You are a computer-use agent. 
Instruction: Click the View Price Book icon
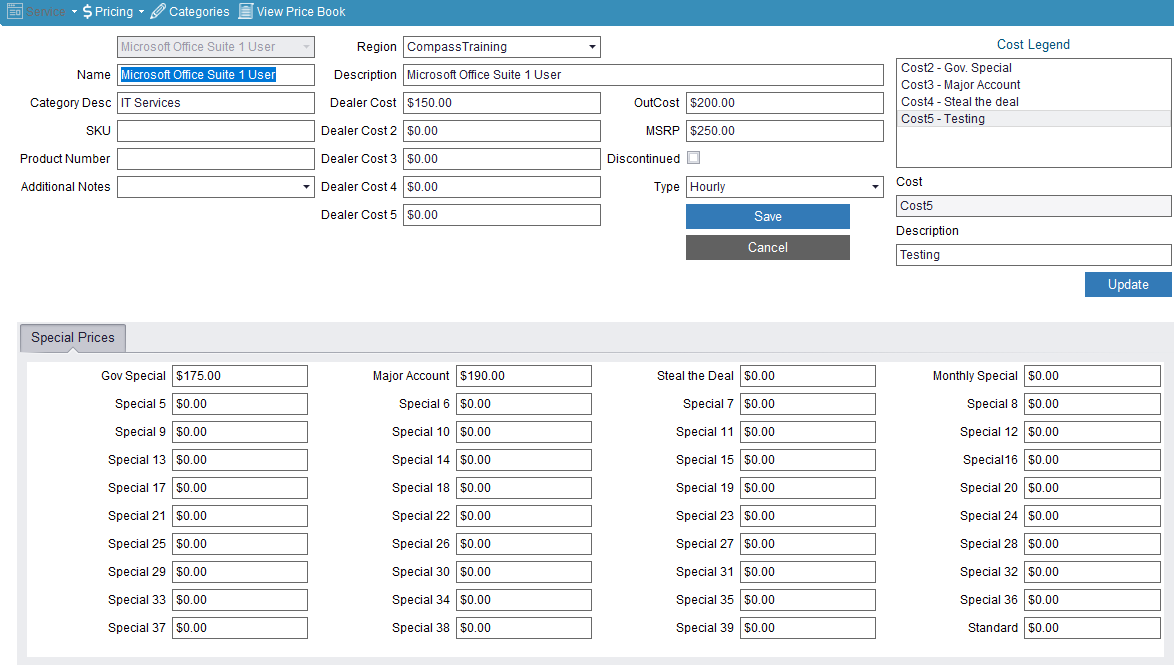246,11
